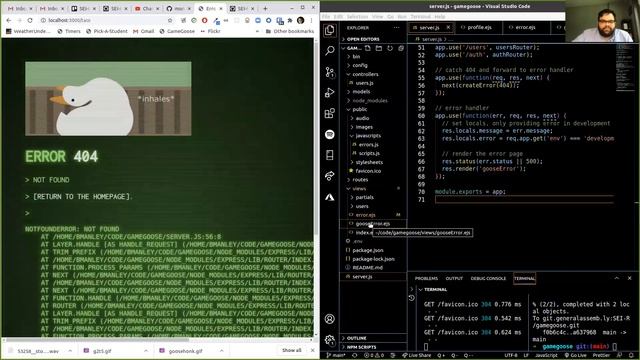Switch to the GitHub Chrome tab
This screenshot has width=640, height=360.
(178, 8)
